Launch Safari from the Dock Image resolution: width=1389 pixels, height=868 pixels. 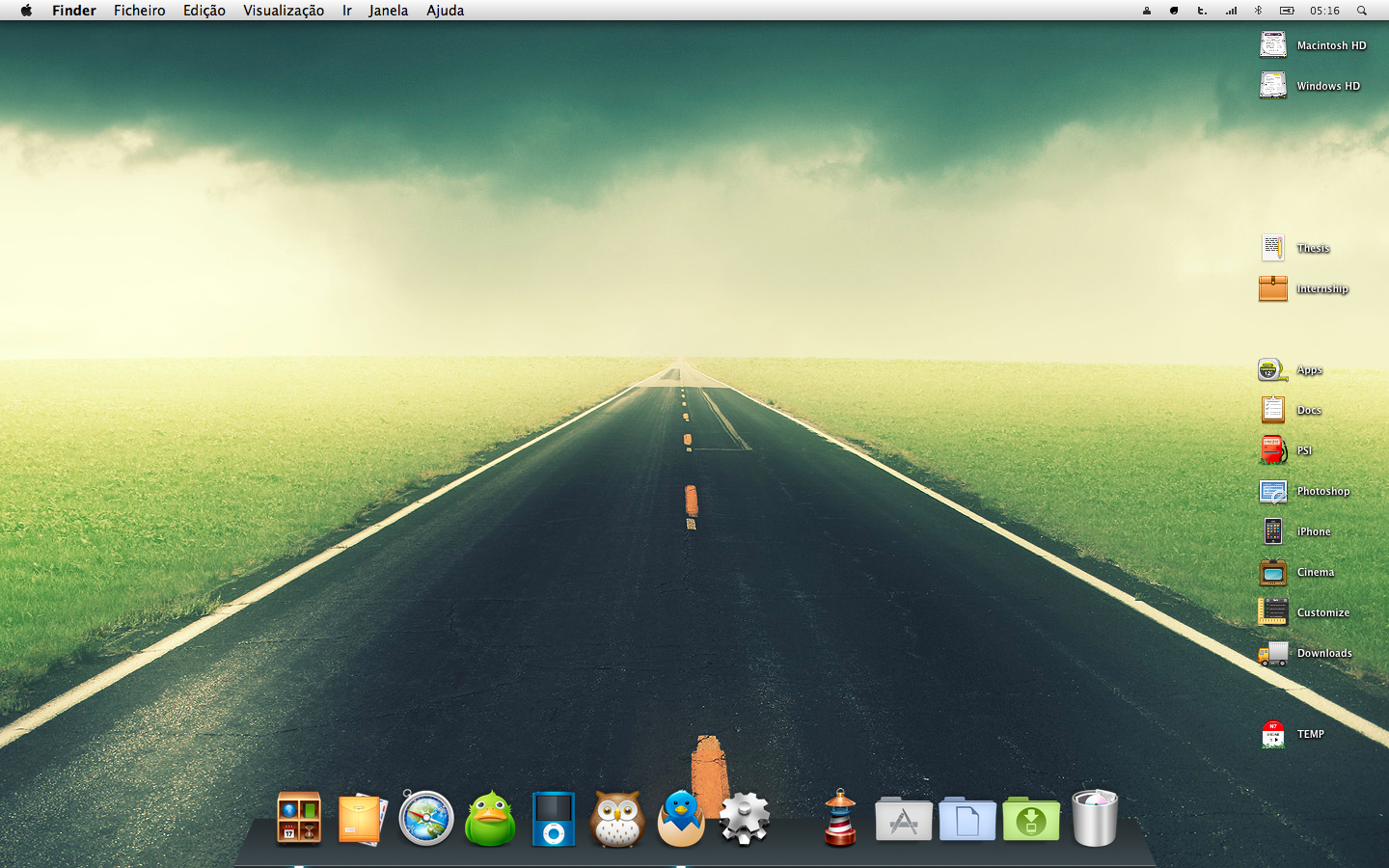coord(426,818)
